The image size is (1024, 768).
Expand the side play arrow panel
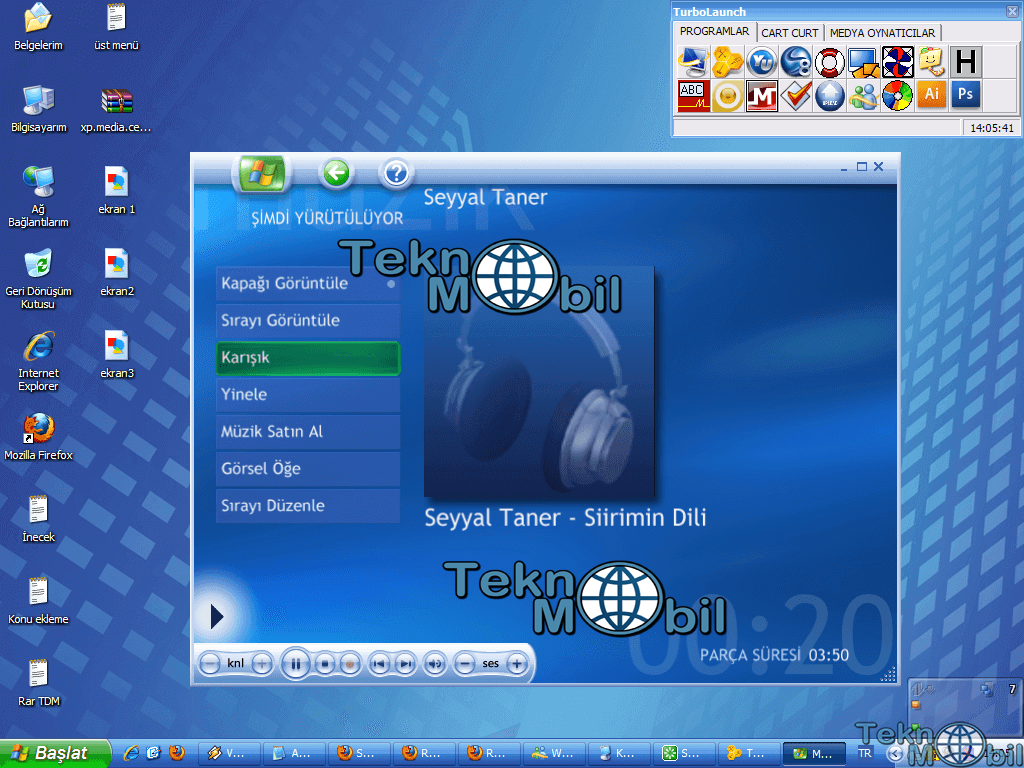(x=217, y=616)
